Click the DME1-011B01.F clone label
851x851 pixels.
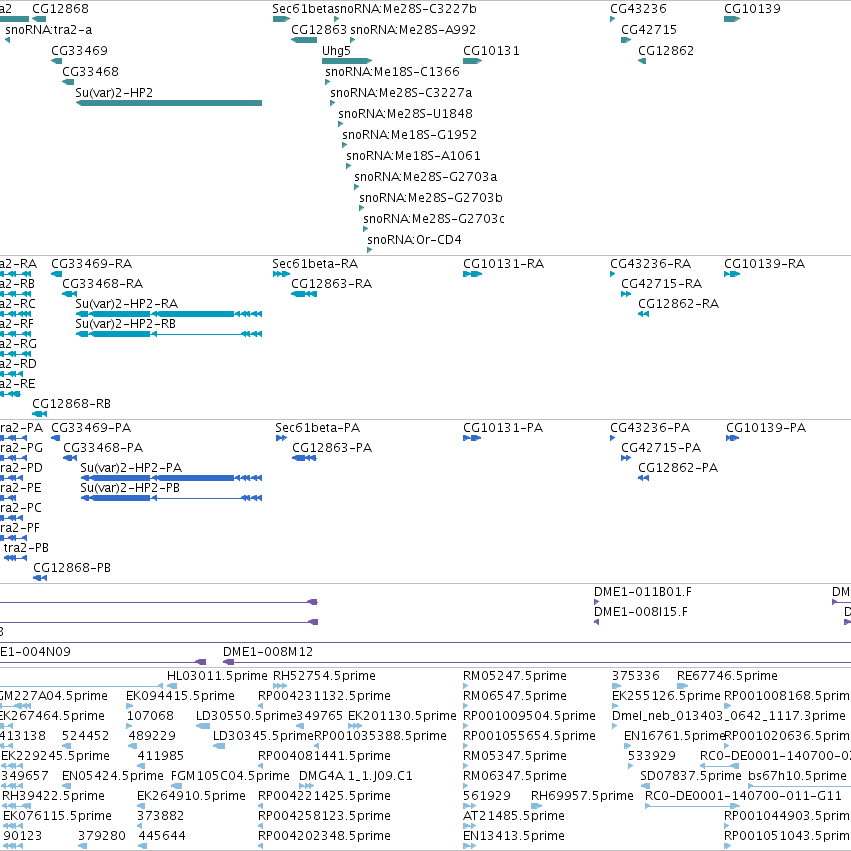click(643, 592)
